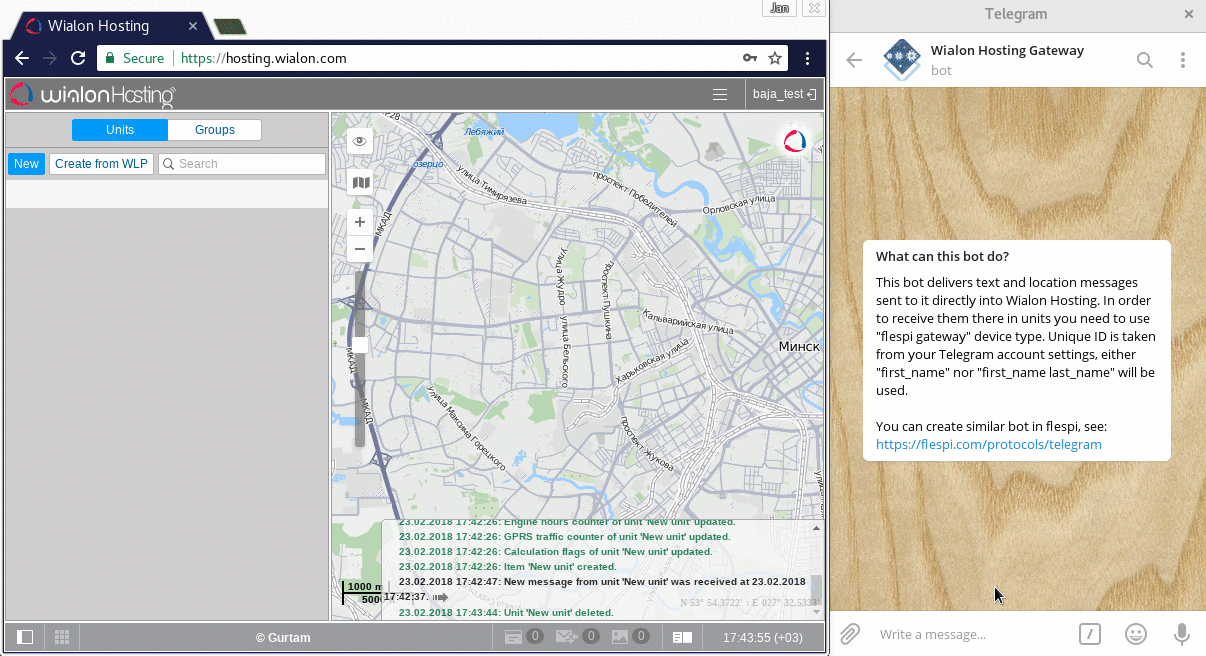
Task: Focus the Telegram "Write a message" field
Action: (x=968, y=634)
